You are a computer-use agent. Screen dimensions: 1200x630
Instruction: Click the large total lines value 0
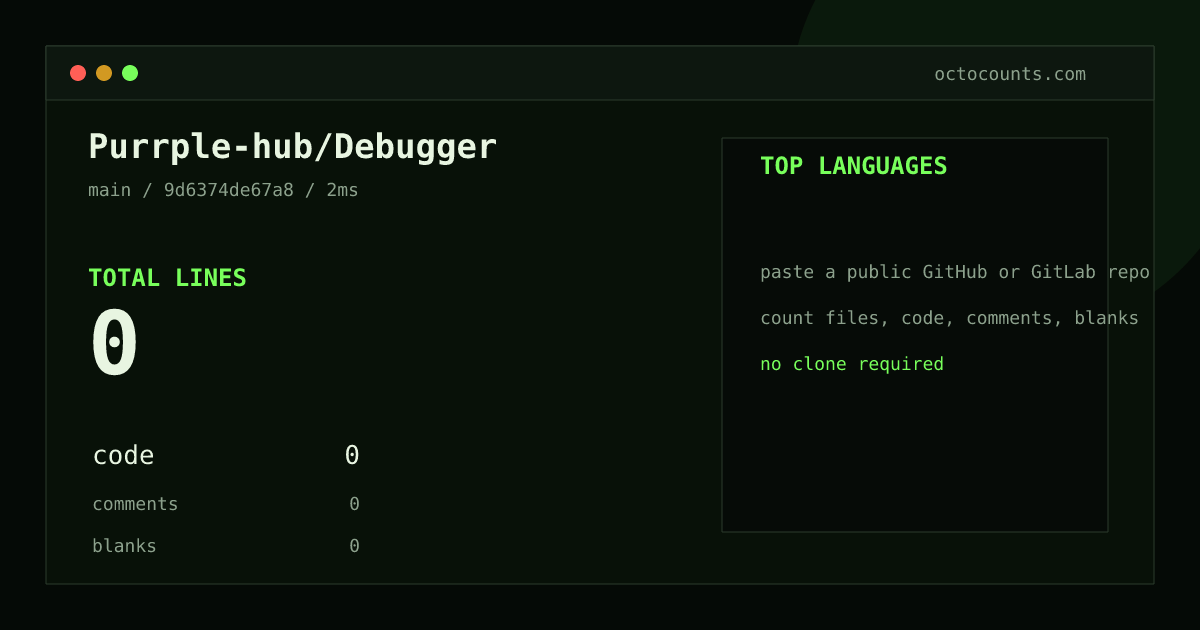tap(115, 342)
